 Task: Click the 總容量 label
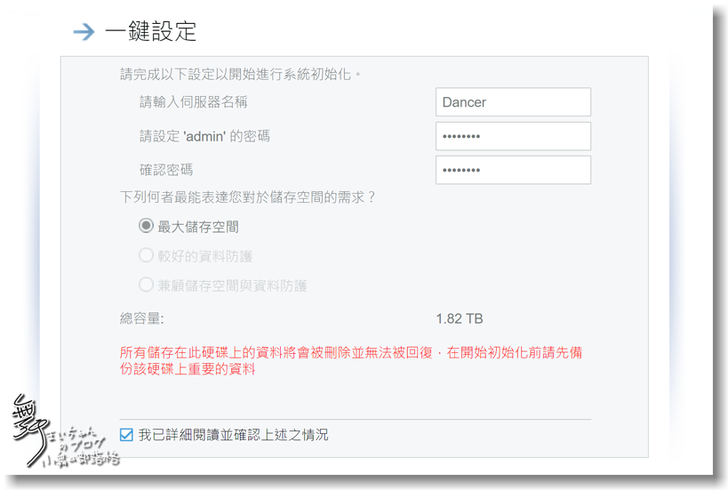(x=142, y=319)
